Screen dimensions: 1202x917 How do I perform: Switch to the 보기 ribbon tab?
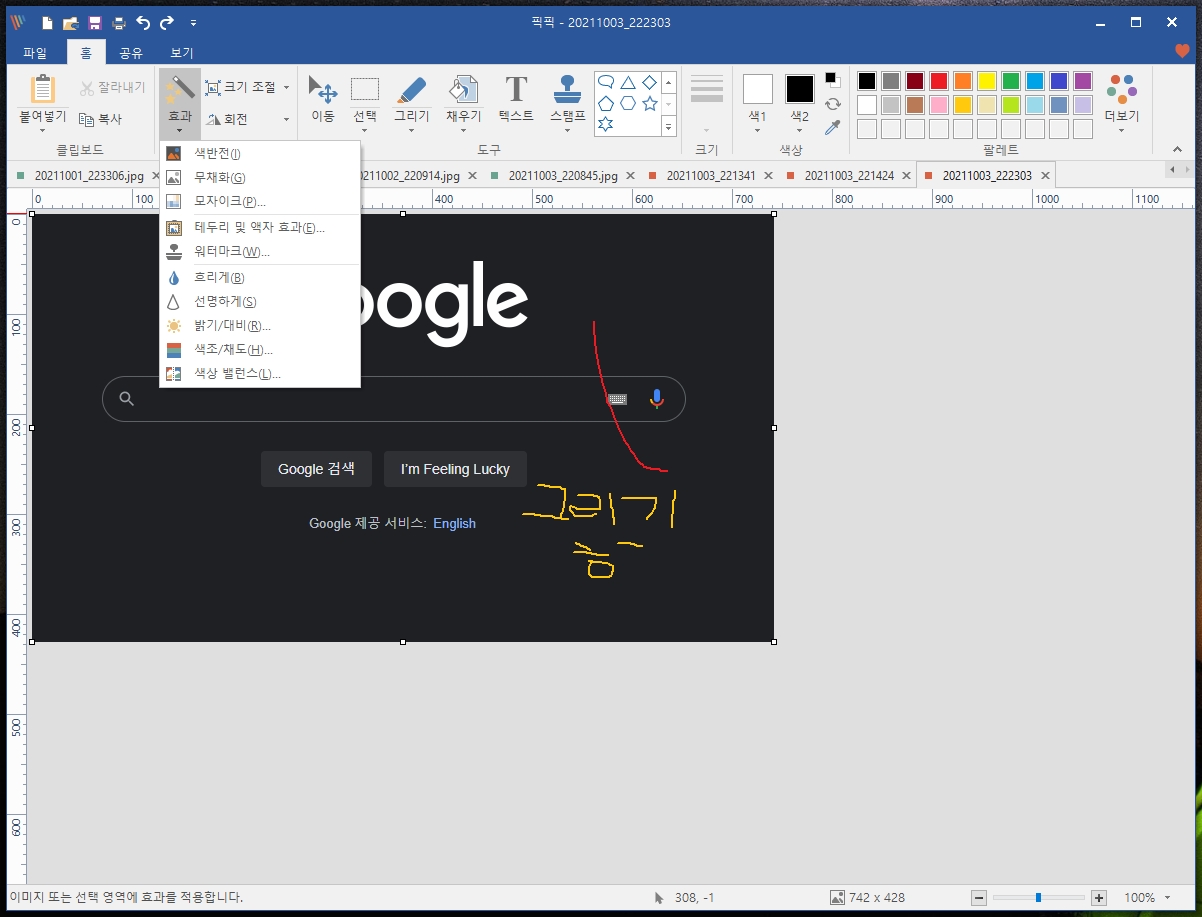click(x=182, y=53)
